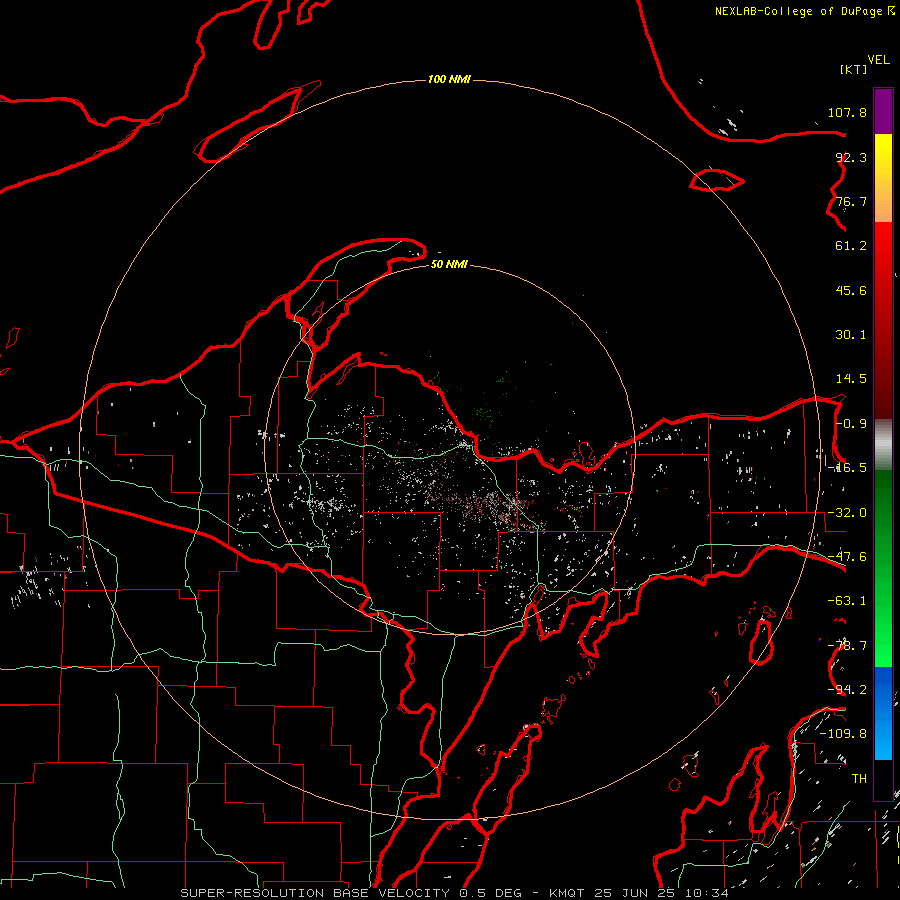The height and width of the screenshot is (900, 900).
Task: Select the 14.5 legend value
Action: pos(851,379)
